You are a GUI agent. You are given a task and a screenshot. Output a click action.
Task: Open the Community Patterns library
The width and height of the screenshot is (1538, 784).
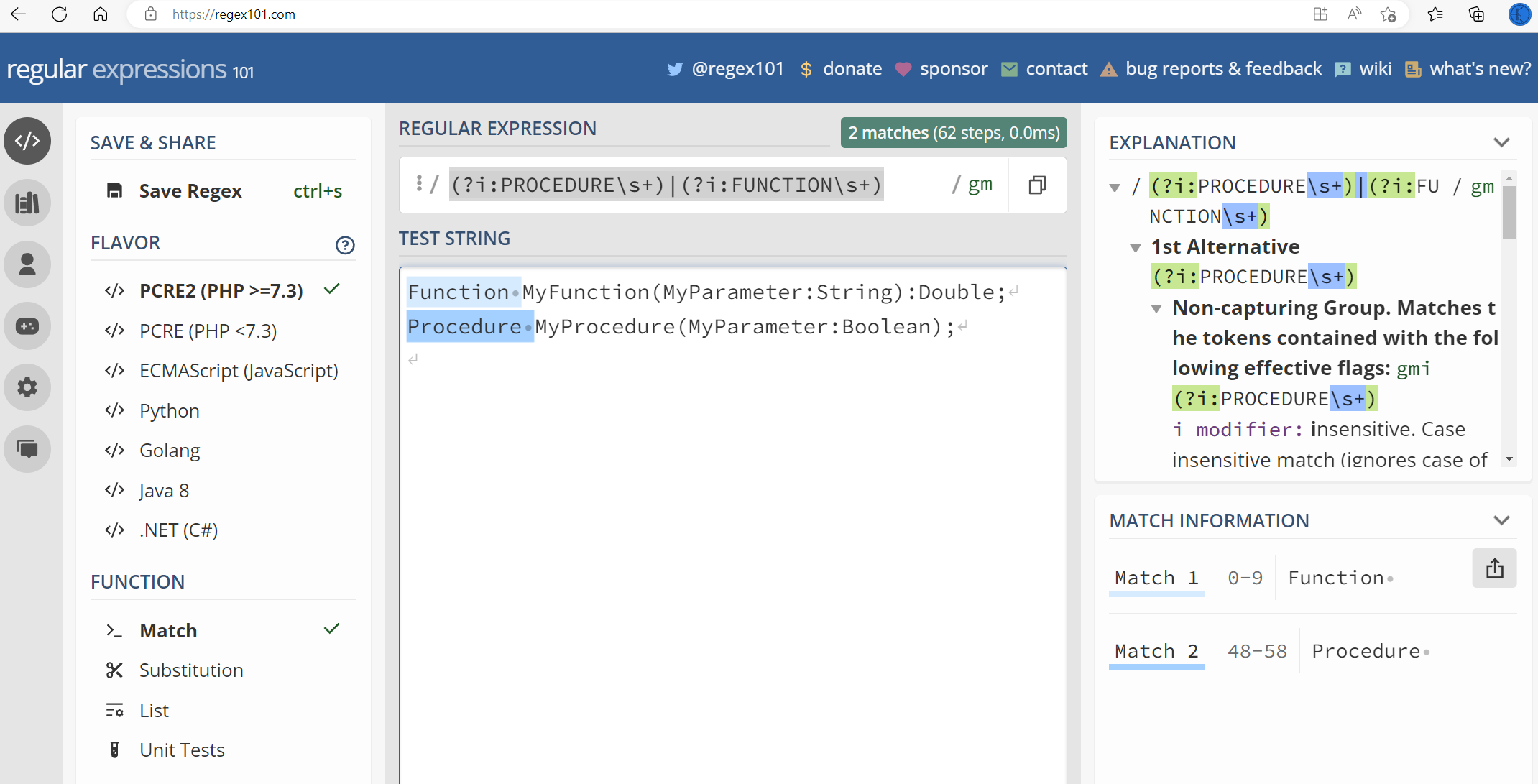click(27, 202)
